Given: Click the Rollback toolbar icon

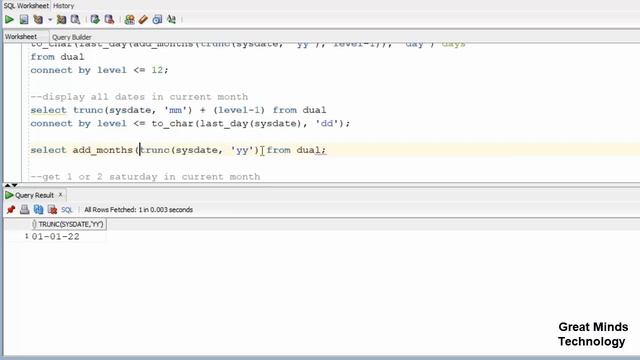Looking at the screenshot, I should click(x=109, y=19).
